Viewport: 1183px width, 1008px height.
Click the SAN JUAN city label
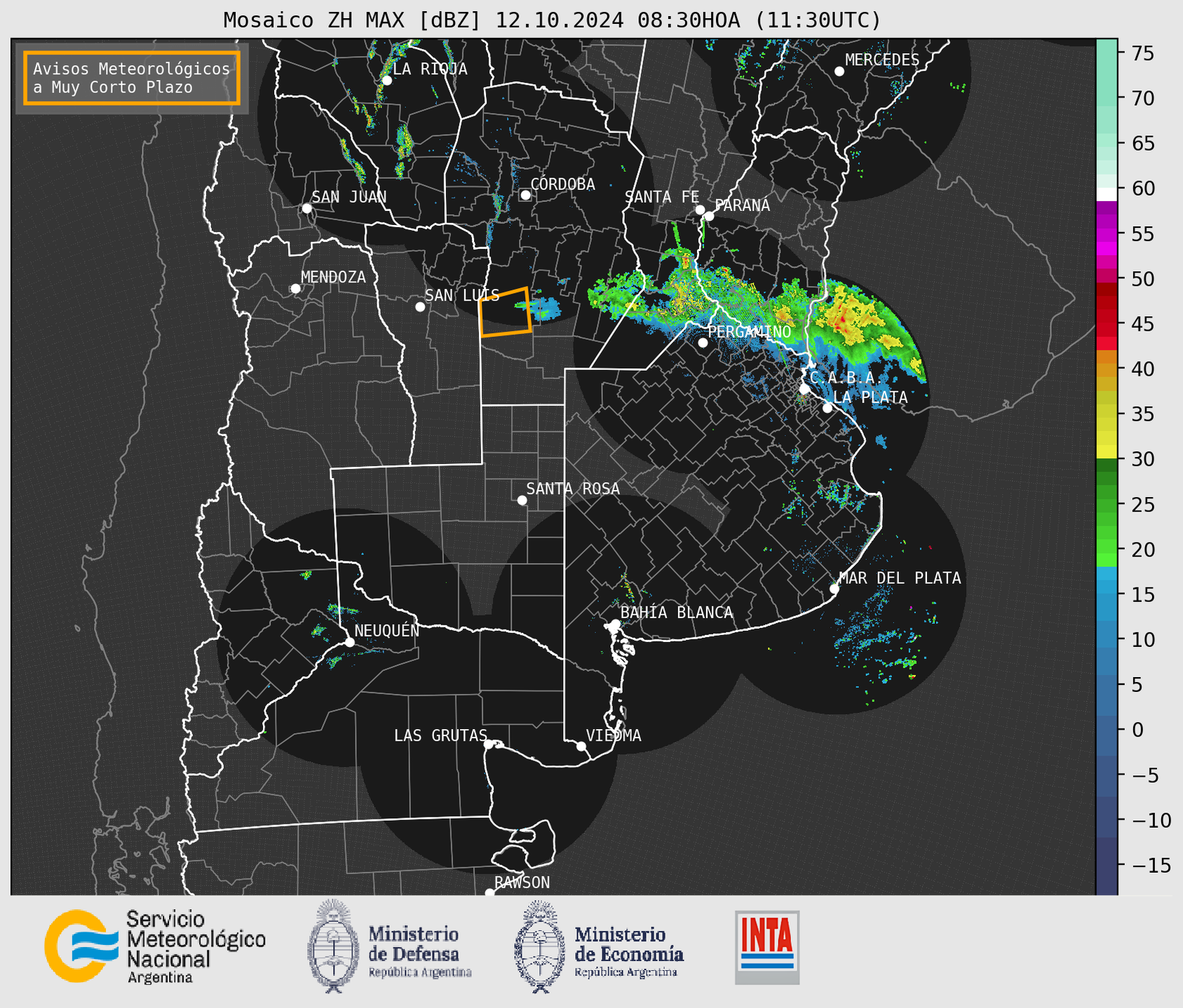[349, 197]
